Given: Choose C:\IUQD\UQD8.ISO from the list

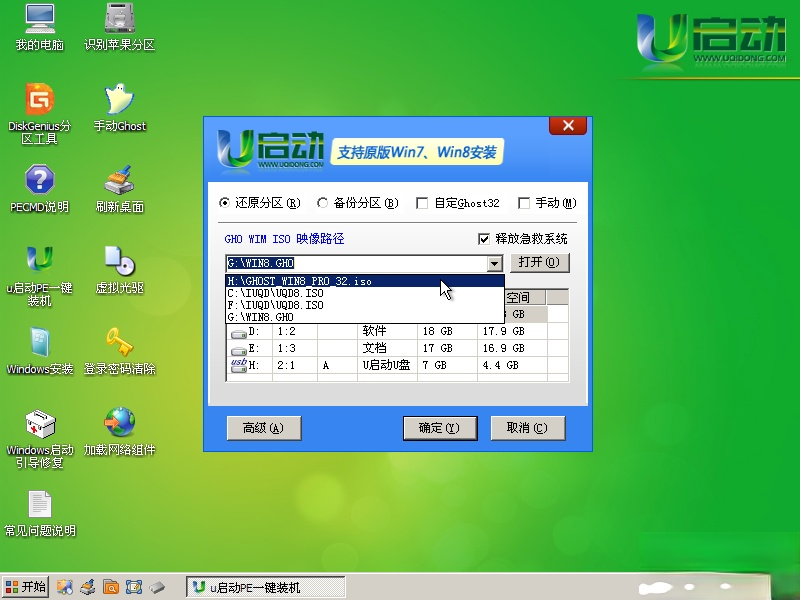Looking at the screenshot, I should (x=364, y=293).
